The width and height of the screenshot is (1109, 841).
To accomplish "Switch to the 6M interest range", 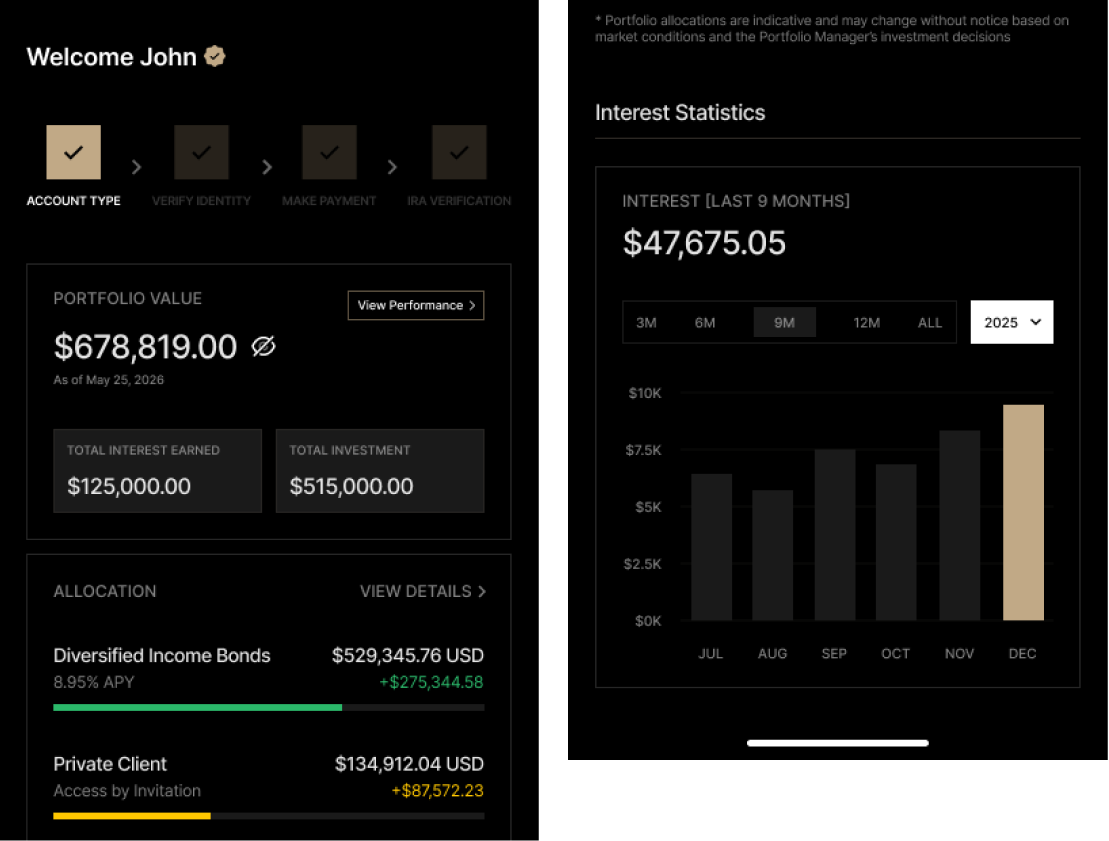I will coord(705,323).
